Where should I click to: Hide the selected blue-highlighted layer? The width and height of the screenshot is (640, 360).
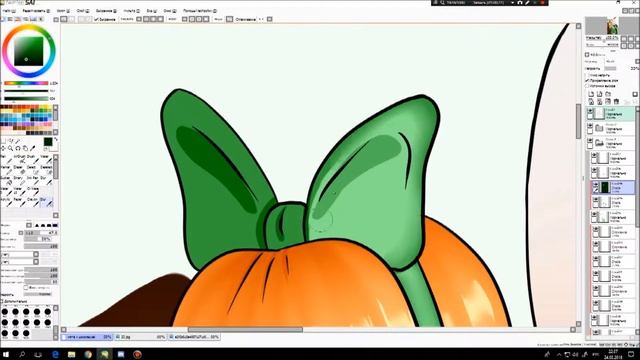pos(596,185)
